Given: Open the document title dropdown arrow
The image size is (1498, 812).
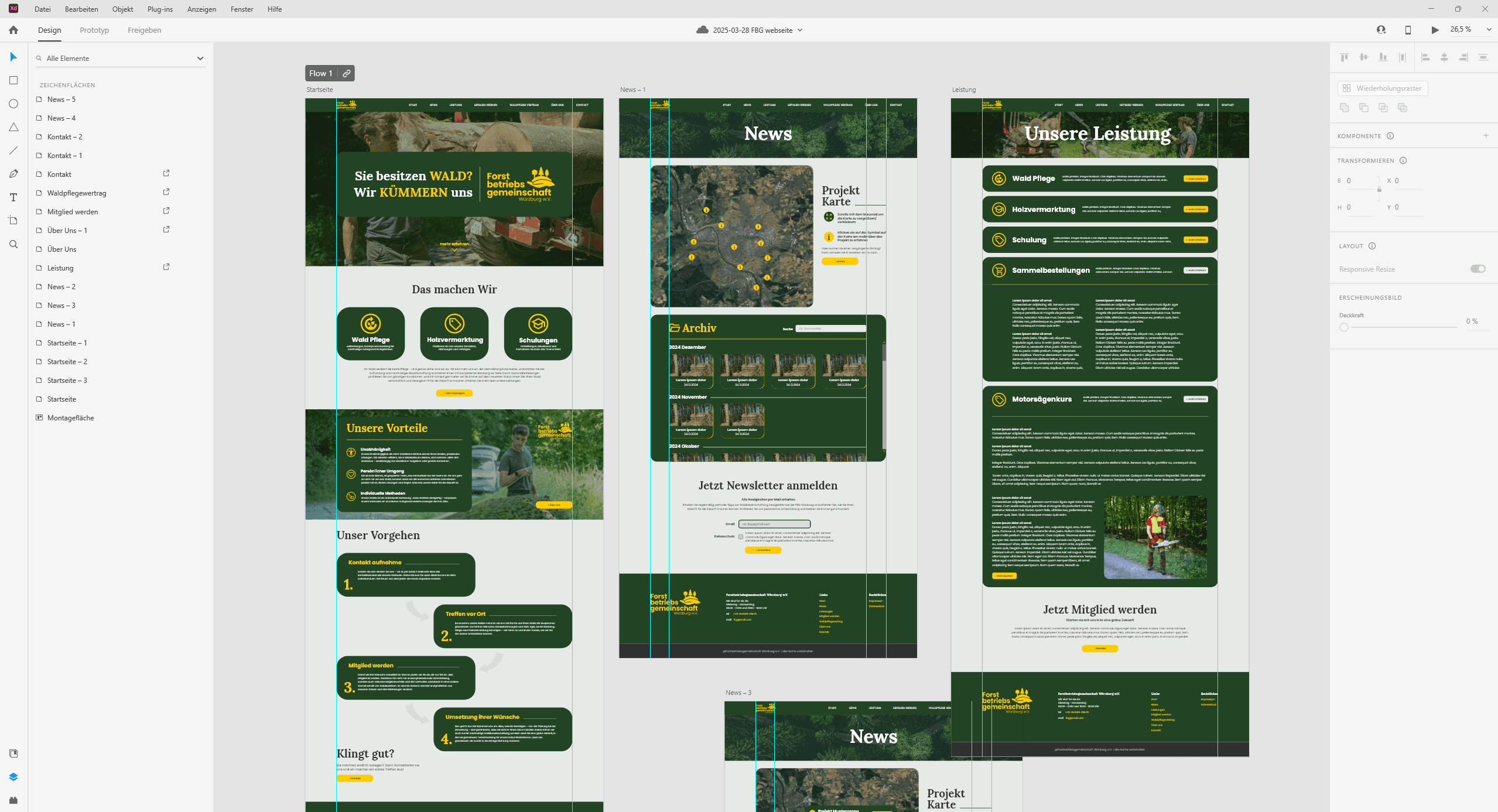Looking at the screenshot, I should point(800,30).
